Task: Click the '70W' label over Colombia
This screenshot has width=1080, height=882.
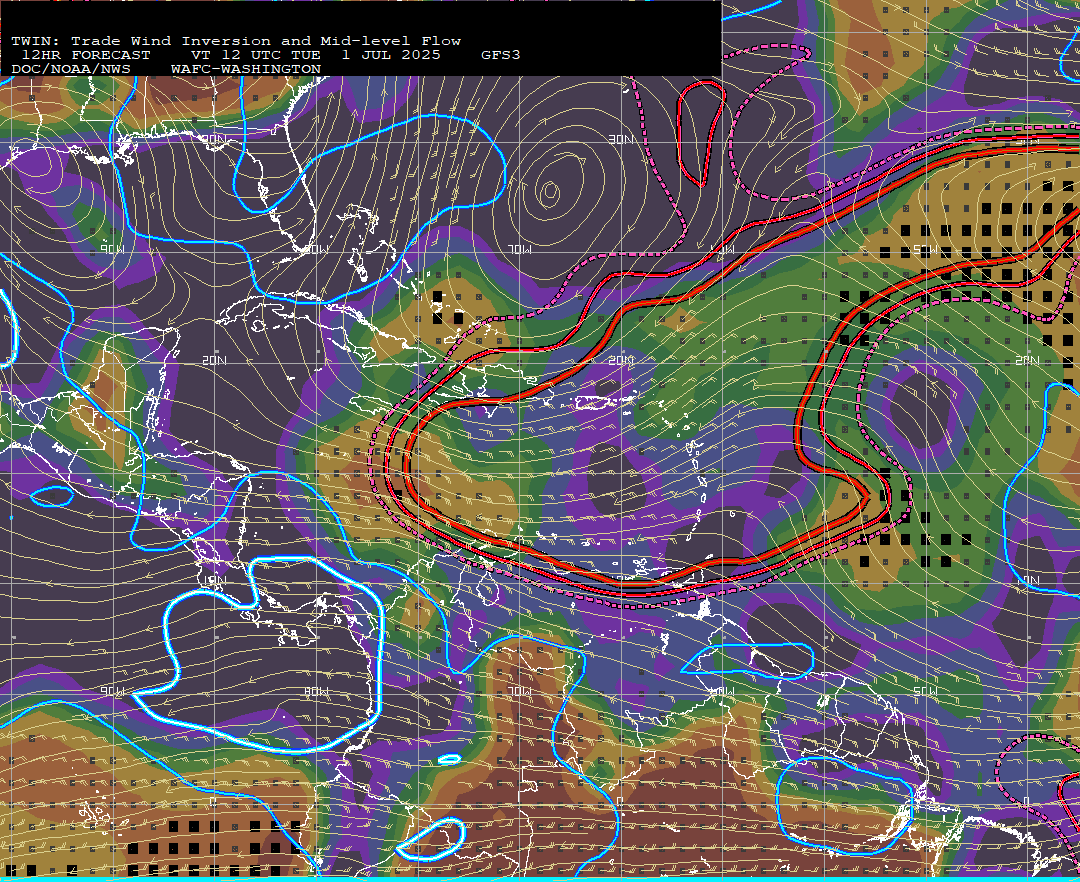Action: pos(519,691)
